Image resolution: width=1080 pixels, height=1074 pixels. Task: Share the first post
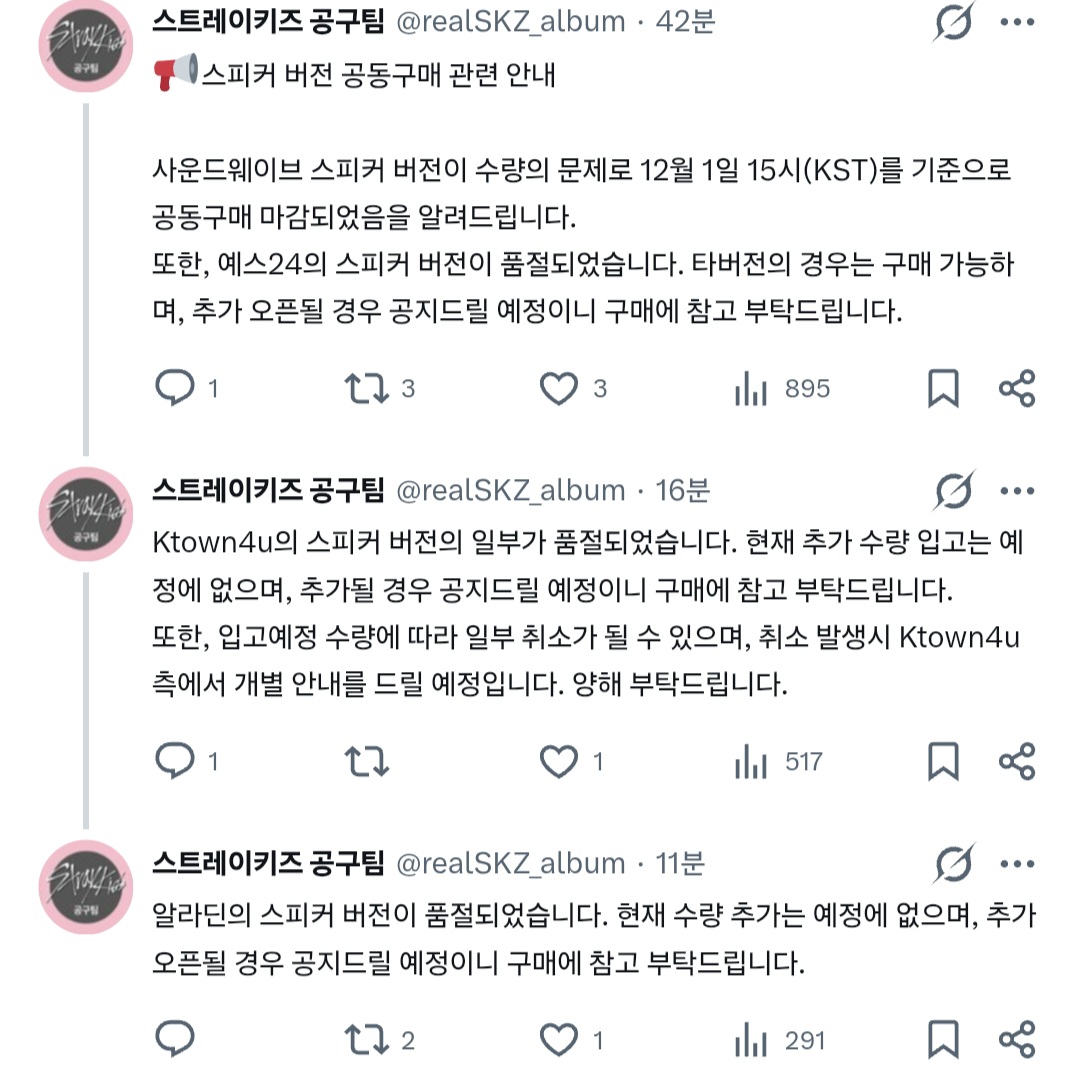tap(1017, 388)
